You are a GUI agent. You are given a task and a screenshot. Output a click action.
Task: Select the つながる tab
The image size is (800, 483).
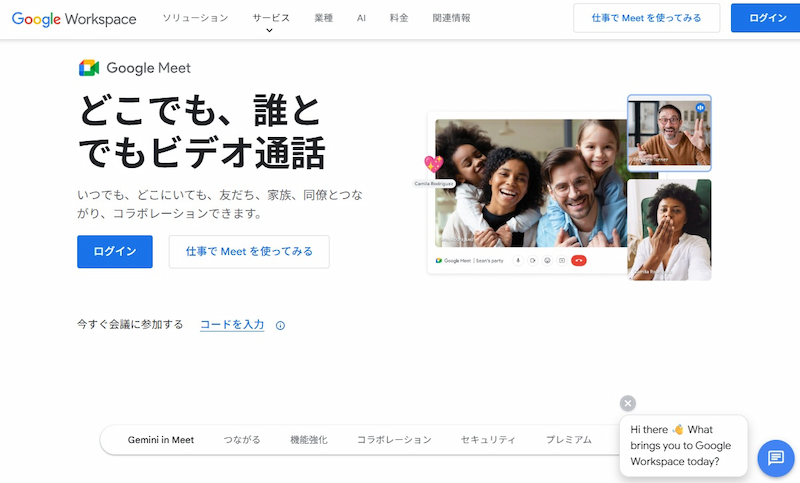(x=242, y=440)
